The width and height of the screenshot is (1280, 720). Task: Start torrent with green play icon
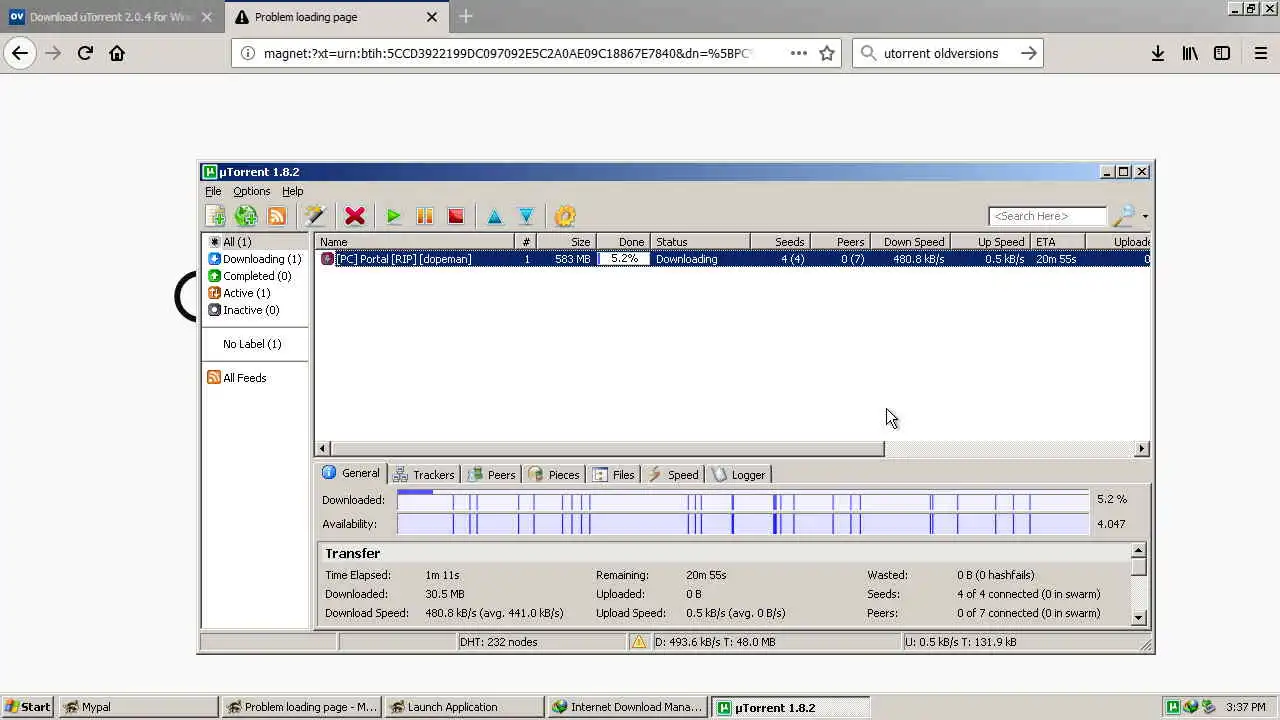pos(394,216)
